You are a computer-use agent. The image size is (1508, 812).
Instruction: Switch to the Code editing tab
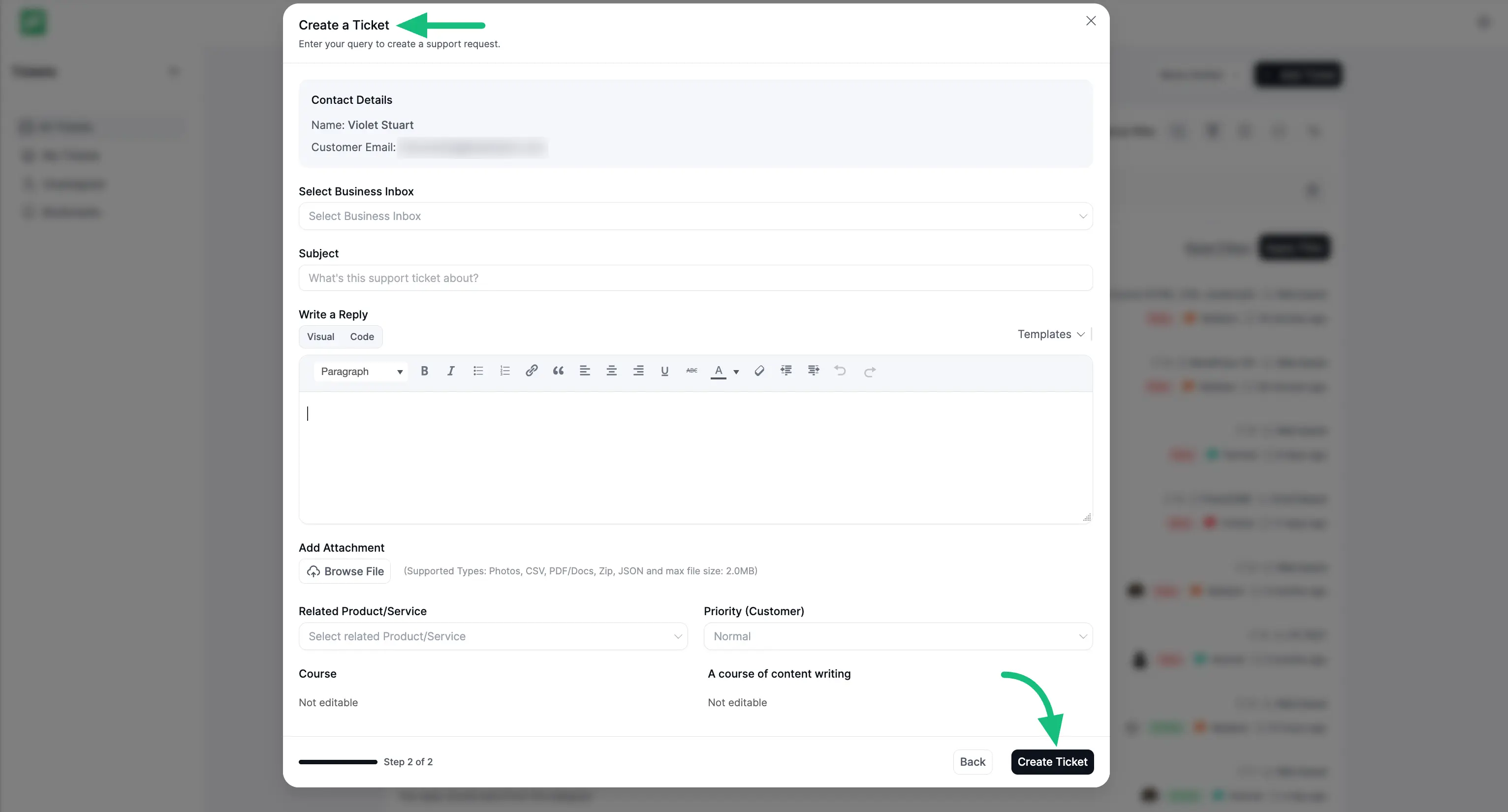pyautogui.click(x=362, y=337)
